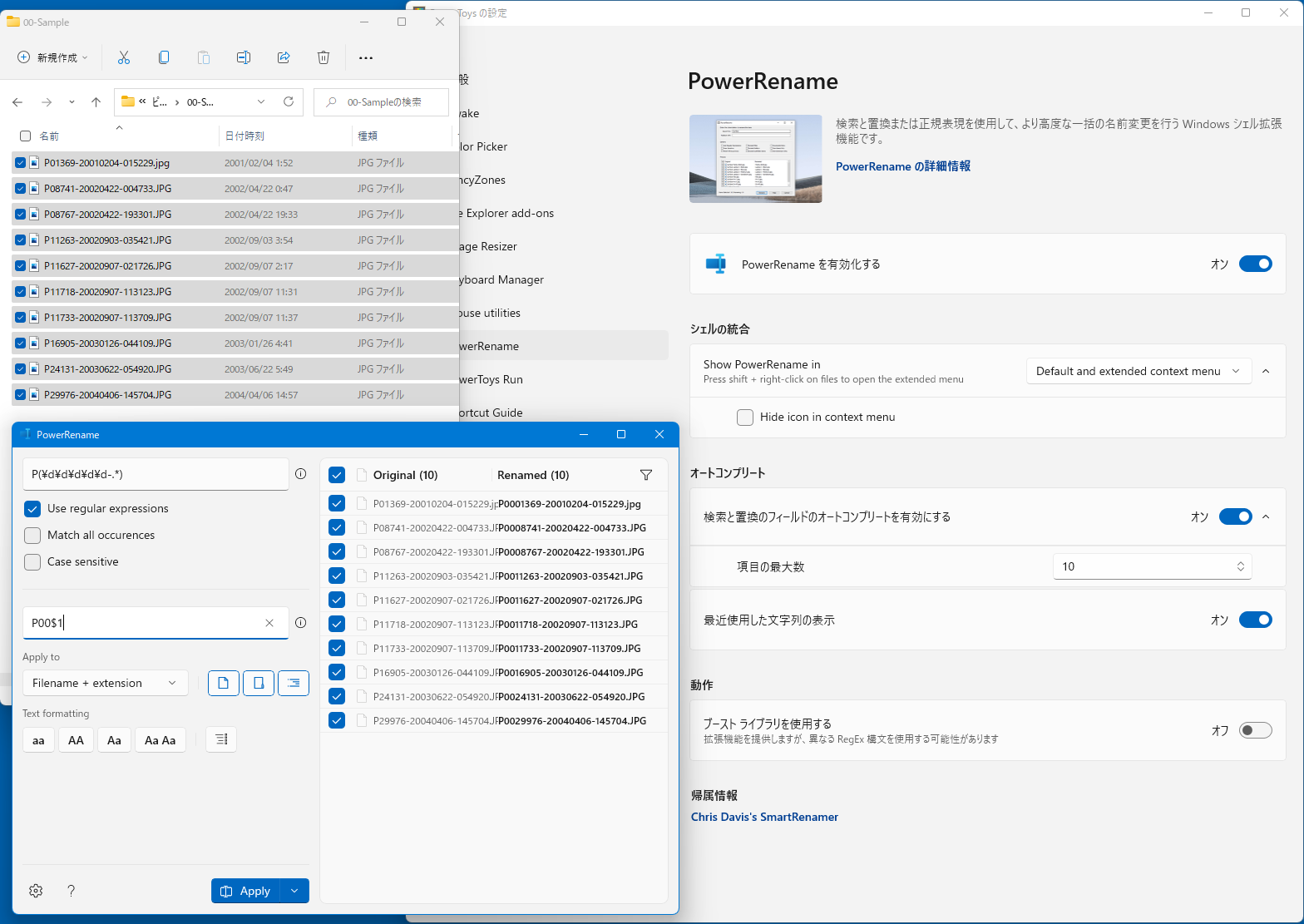Open Chris Davis's SmartRenamer link
Screen dimensions: 1304x924
(x=764, y=817)
